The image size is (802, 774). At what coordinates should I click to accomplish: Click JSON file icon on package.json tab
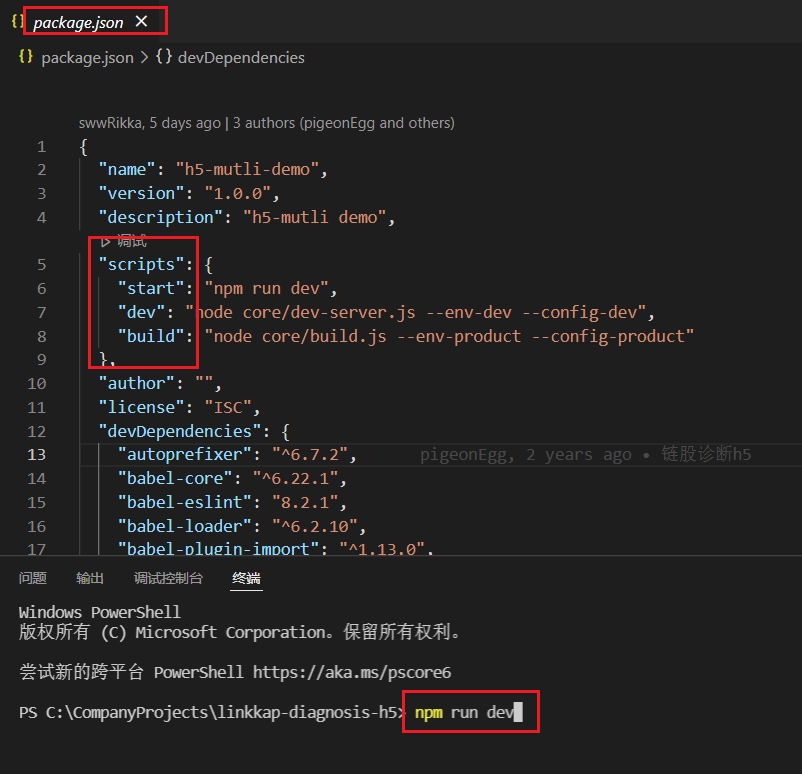[17, 21]
